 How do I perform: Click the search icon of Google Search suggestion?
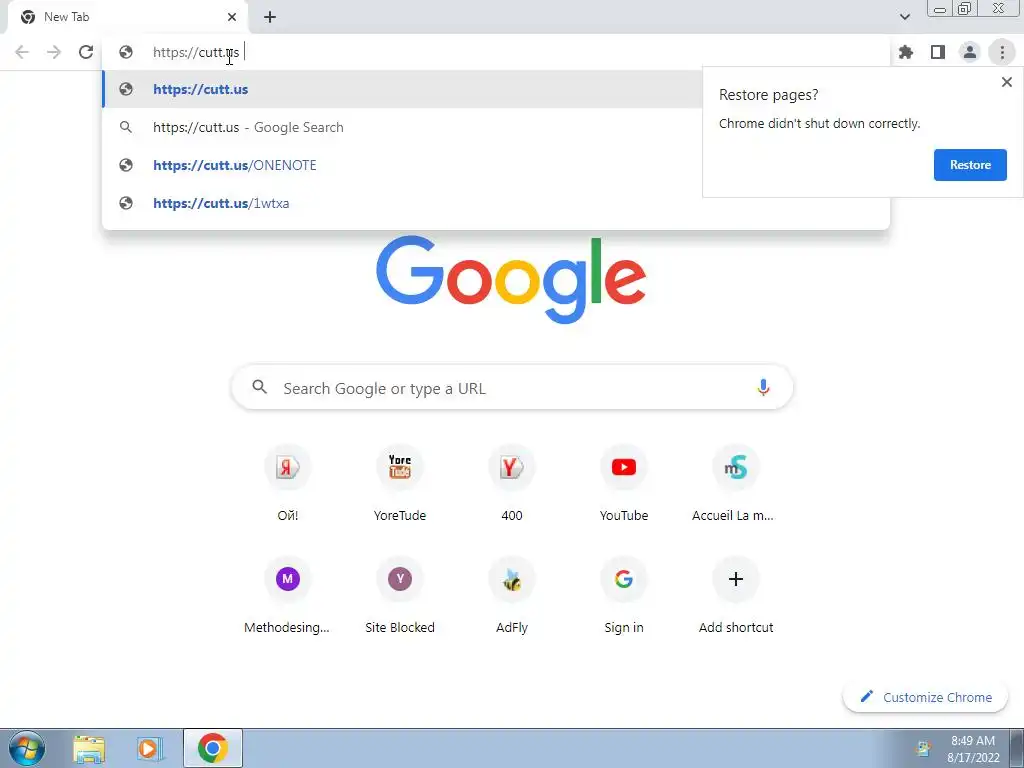(x=126, y=127)
